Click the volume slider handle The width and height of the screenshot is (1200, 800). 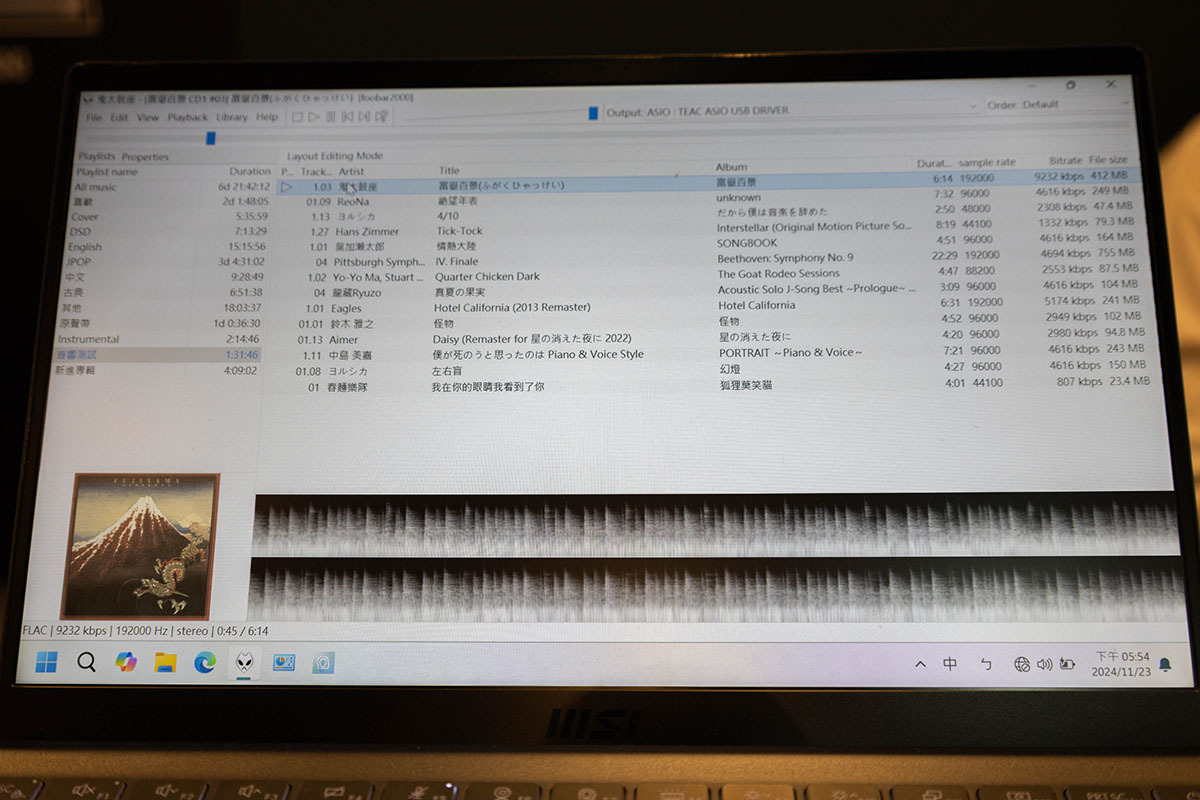click(593, 113)
